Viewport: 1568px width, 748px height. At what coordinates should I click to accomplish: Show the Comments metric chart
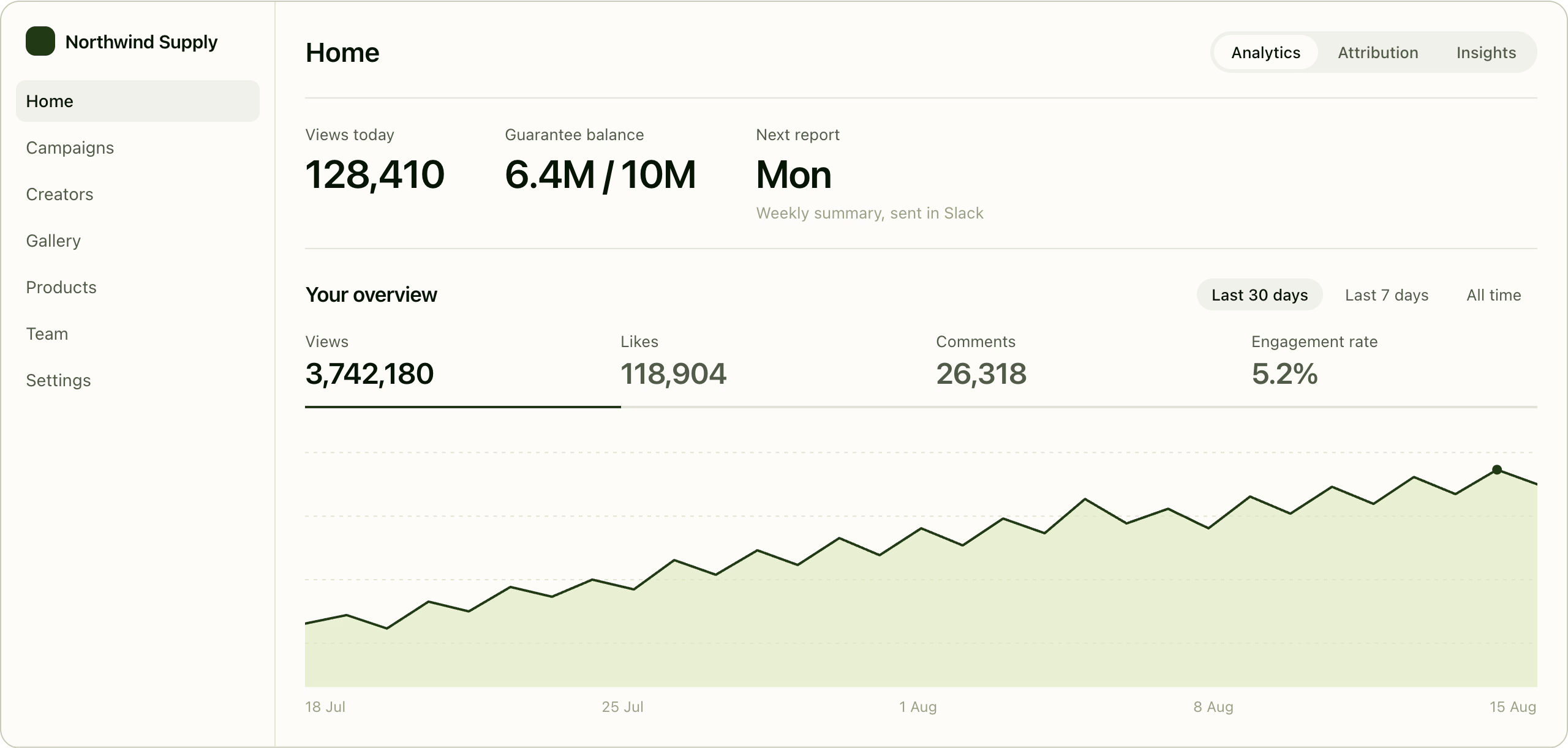click(x=1093, y=367)
